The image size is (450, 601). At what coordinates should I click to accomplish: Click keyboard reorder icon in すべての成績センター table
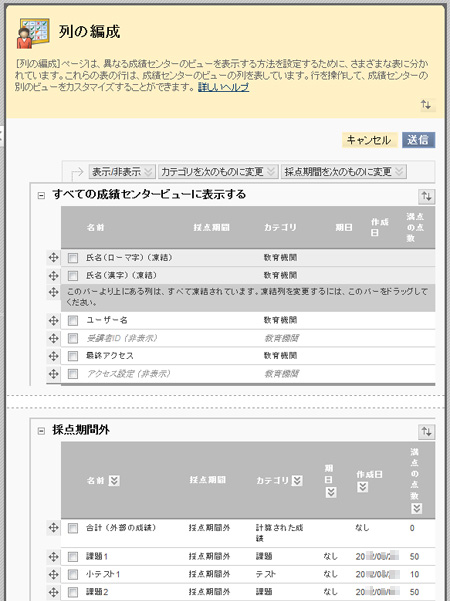click(426, 196)
